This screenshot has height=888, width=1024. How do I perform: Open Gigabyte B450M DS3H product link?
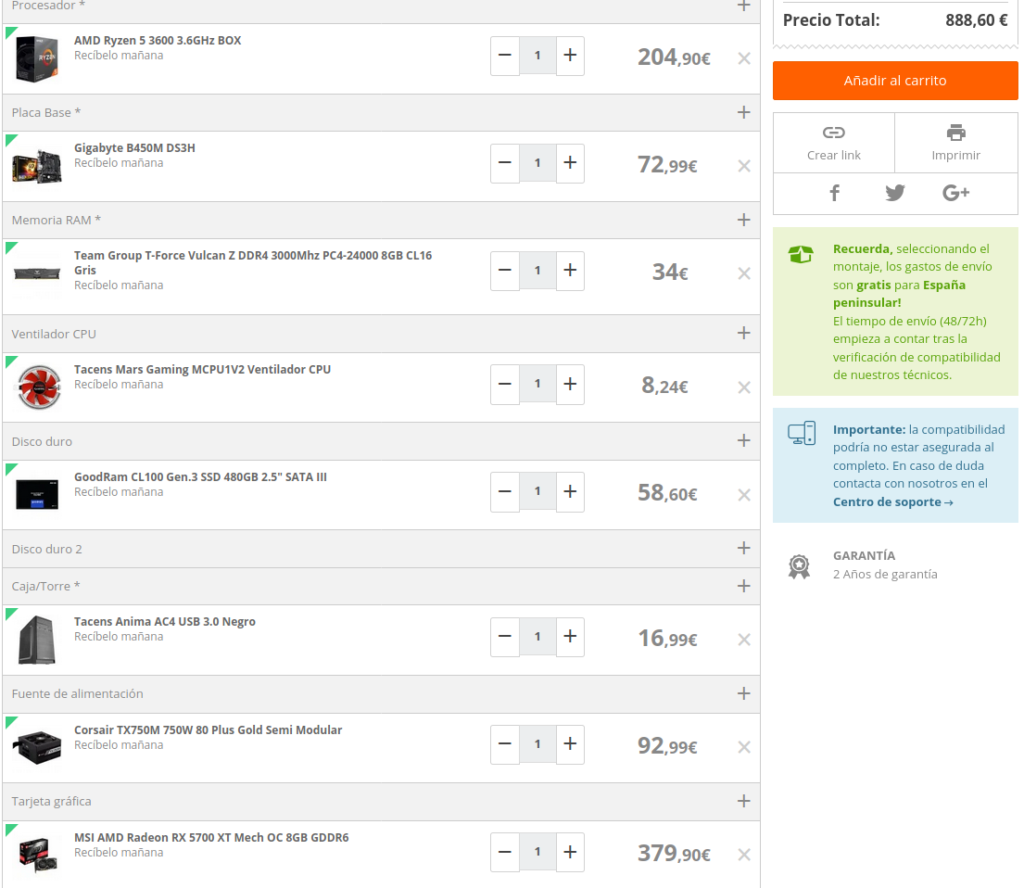point(135,148)
